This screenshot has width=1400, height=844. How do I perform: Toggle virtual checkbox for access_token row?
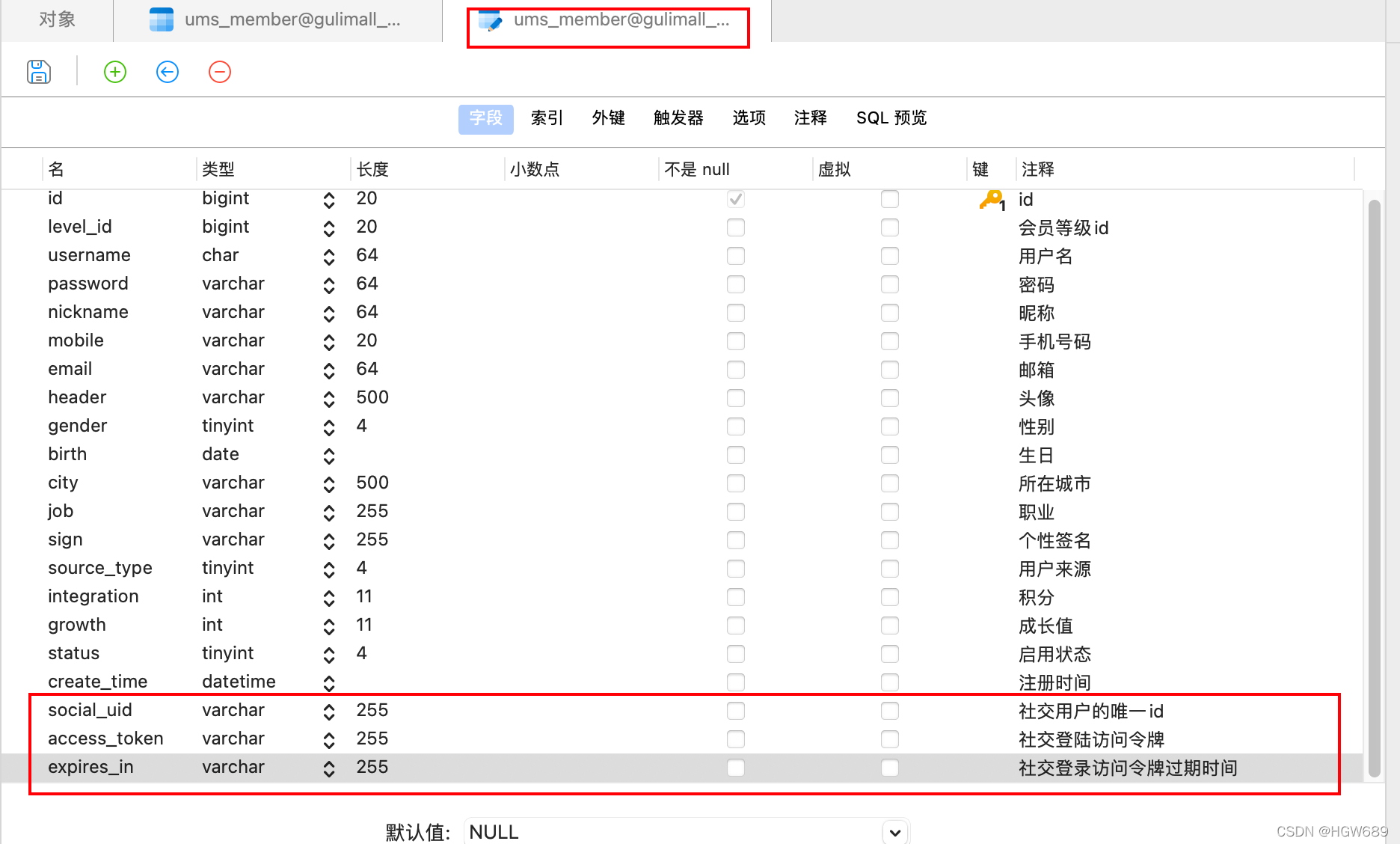click(890, 739)
